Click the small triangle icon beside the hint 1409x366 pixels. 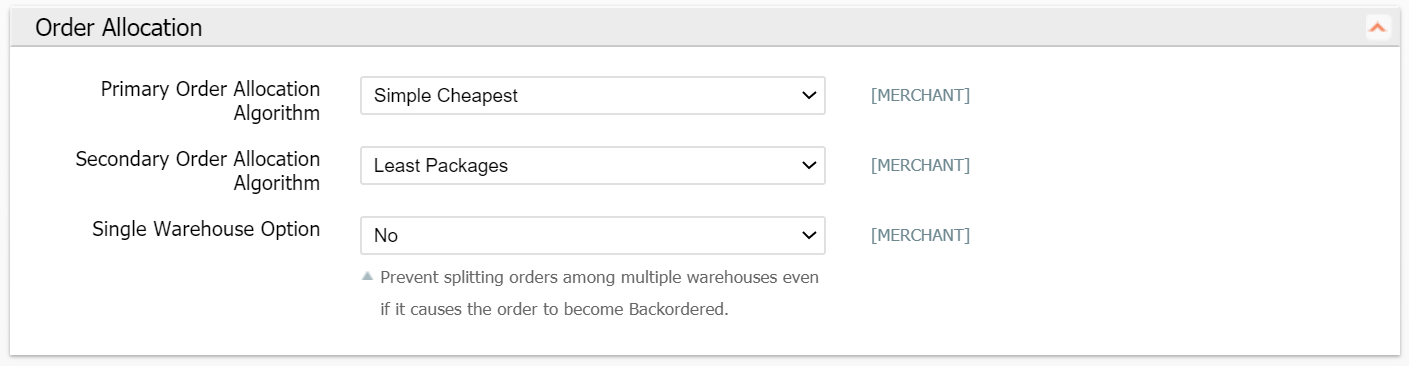[367, 276]
